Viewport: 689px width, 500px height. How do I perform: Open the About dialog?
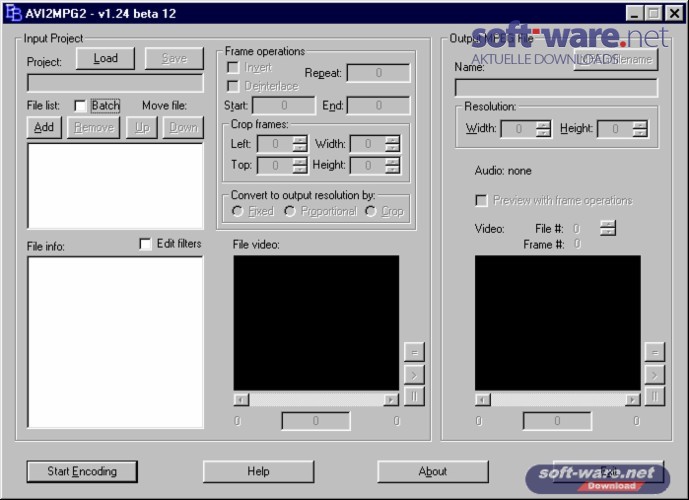[433, 471]
